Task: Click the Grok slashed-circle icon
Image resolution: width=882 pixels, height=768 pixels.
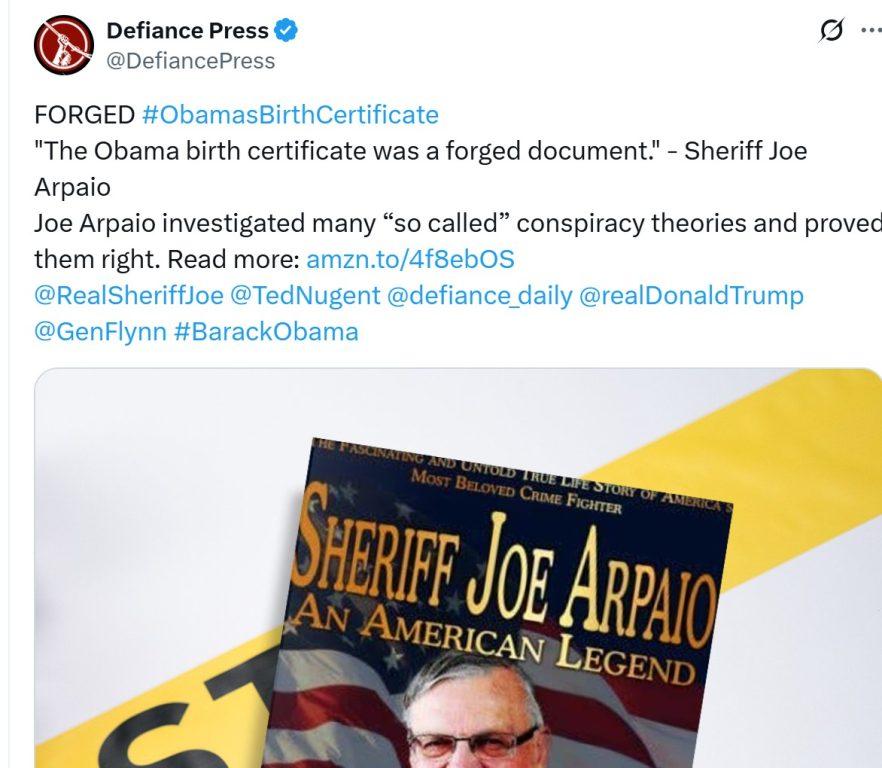Action: click(831, 30)
